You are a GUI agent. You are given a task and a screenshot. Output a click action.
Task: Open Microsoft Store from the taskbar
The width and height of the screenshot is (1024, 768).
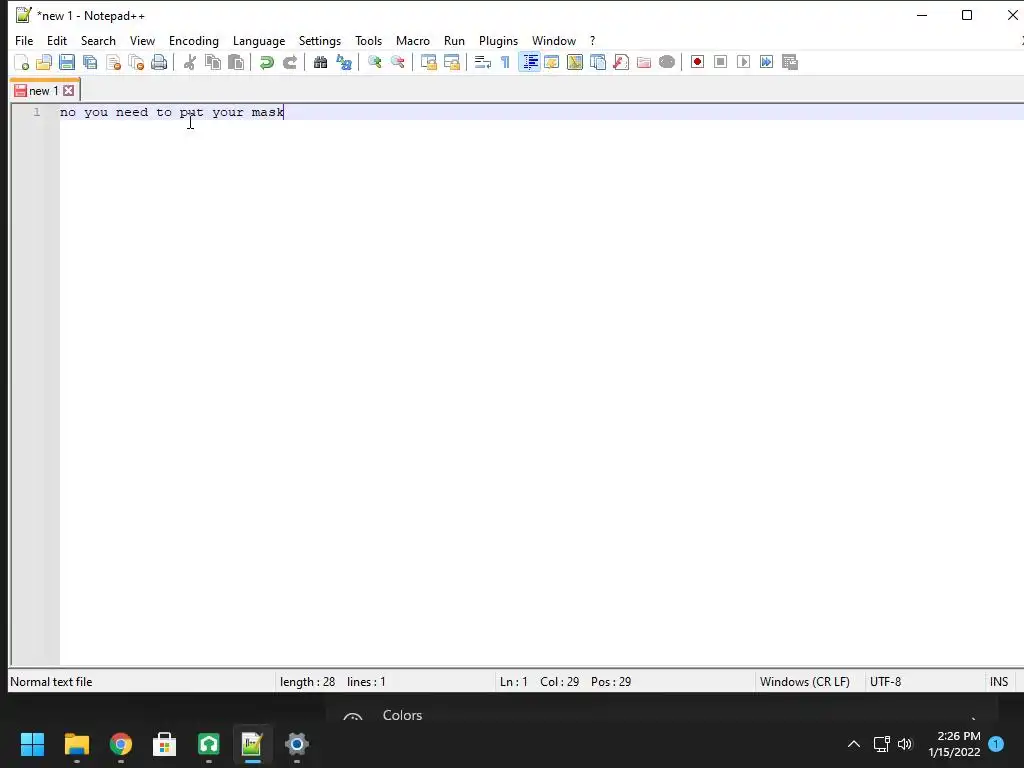[x=165, y=744]
